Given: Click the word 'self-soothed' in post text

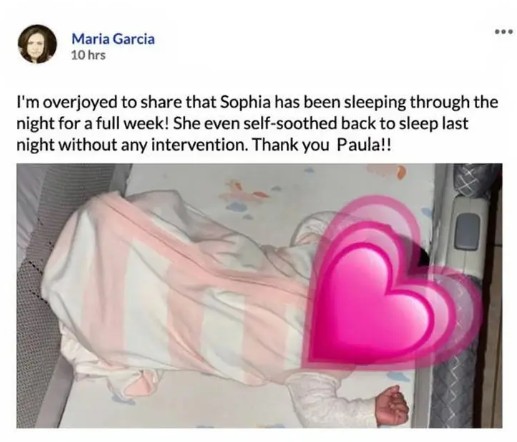Looking at the screenshot, I should pyautogui.click(x=289, y=124).
